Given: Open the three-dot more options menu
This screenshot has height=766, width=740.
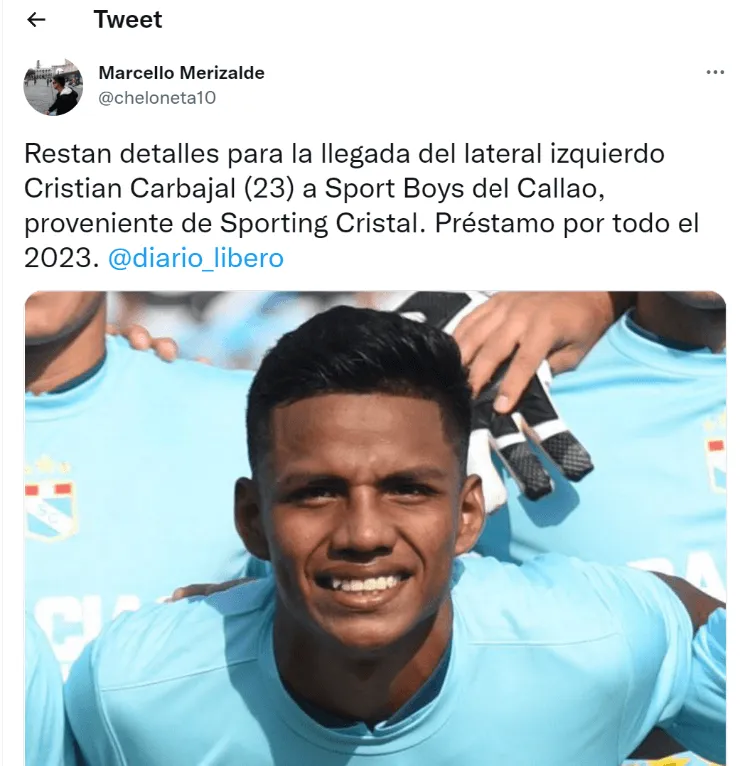Looking at the screenshot, I should 715,72.
